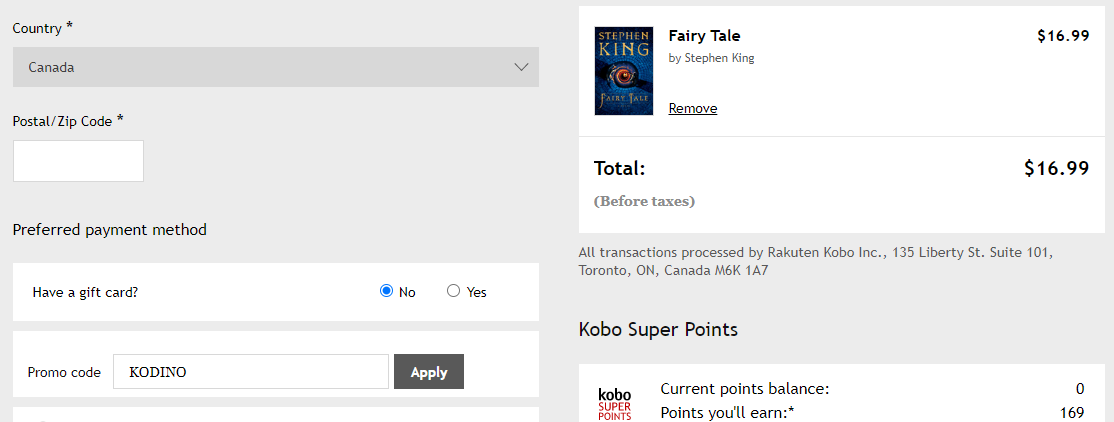Click the Promo code field containing KODINO
Image resolution: width=1114 pixels, height=422 pixels.
pyautogui.click(x=251, y=372)
